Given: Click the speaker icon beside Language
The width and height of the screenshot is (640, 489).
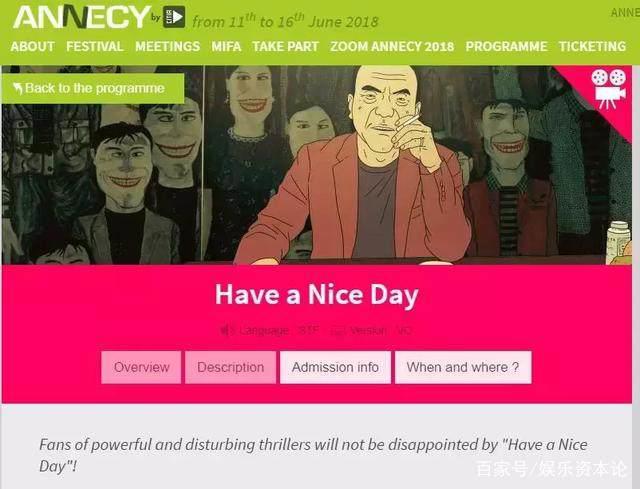Looking at the screenshot, I should (x=228, y=330).
